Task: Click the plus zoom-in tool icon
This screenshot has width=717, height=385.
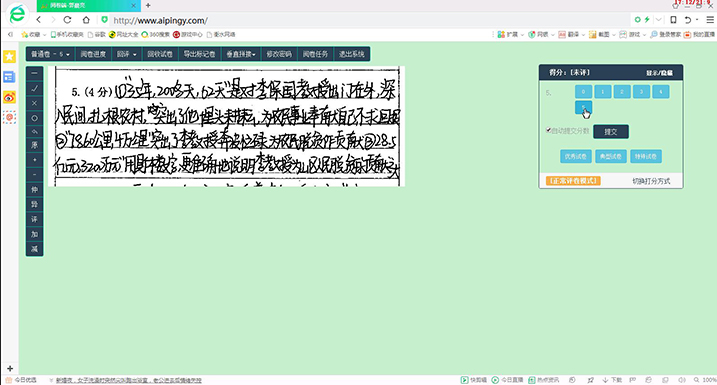Action: click(x=34, y=160)
